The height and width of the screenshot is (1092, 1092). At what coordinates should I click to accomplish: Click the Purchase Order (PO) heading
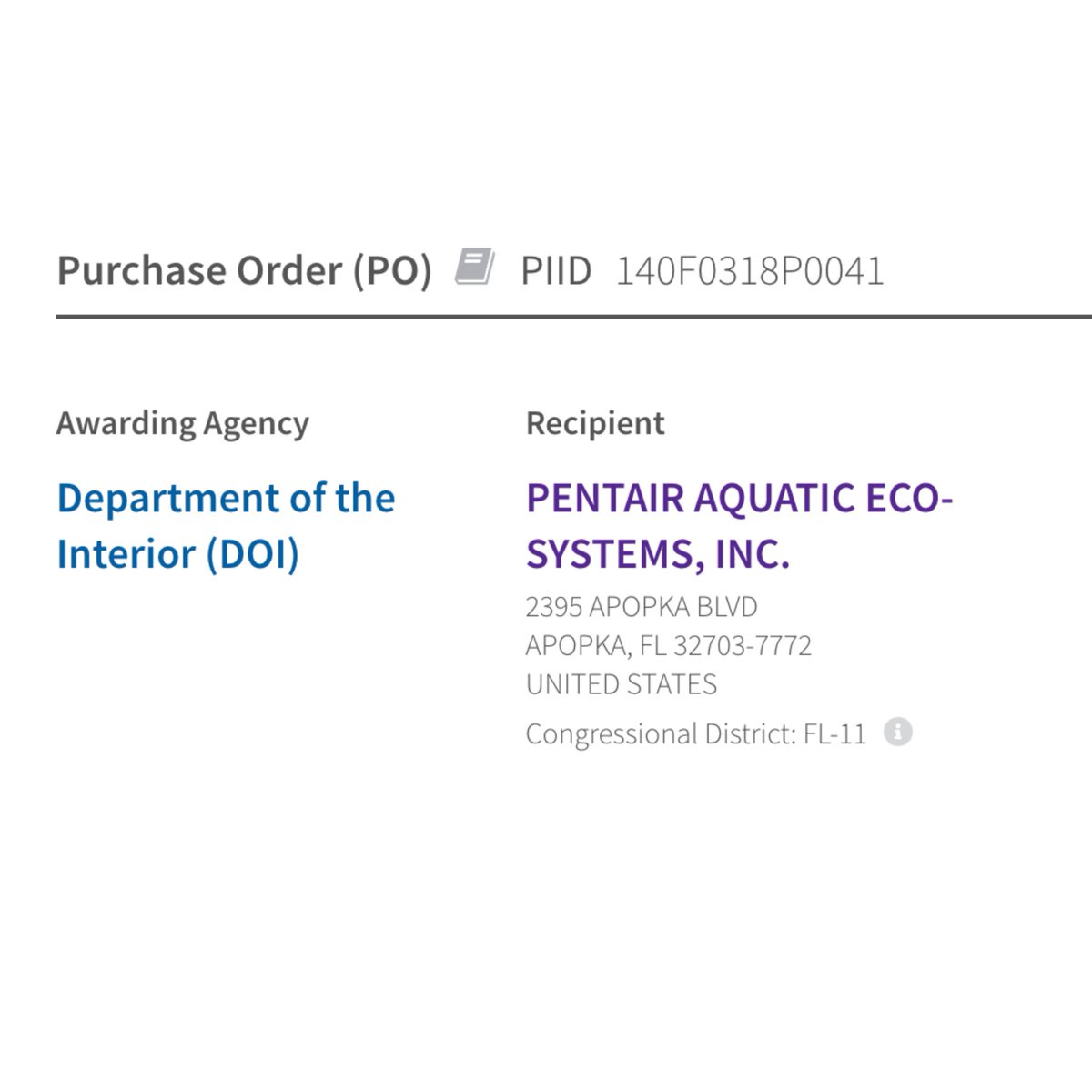point(244,271)
